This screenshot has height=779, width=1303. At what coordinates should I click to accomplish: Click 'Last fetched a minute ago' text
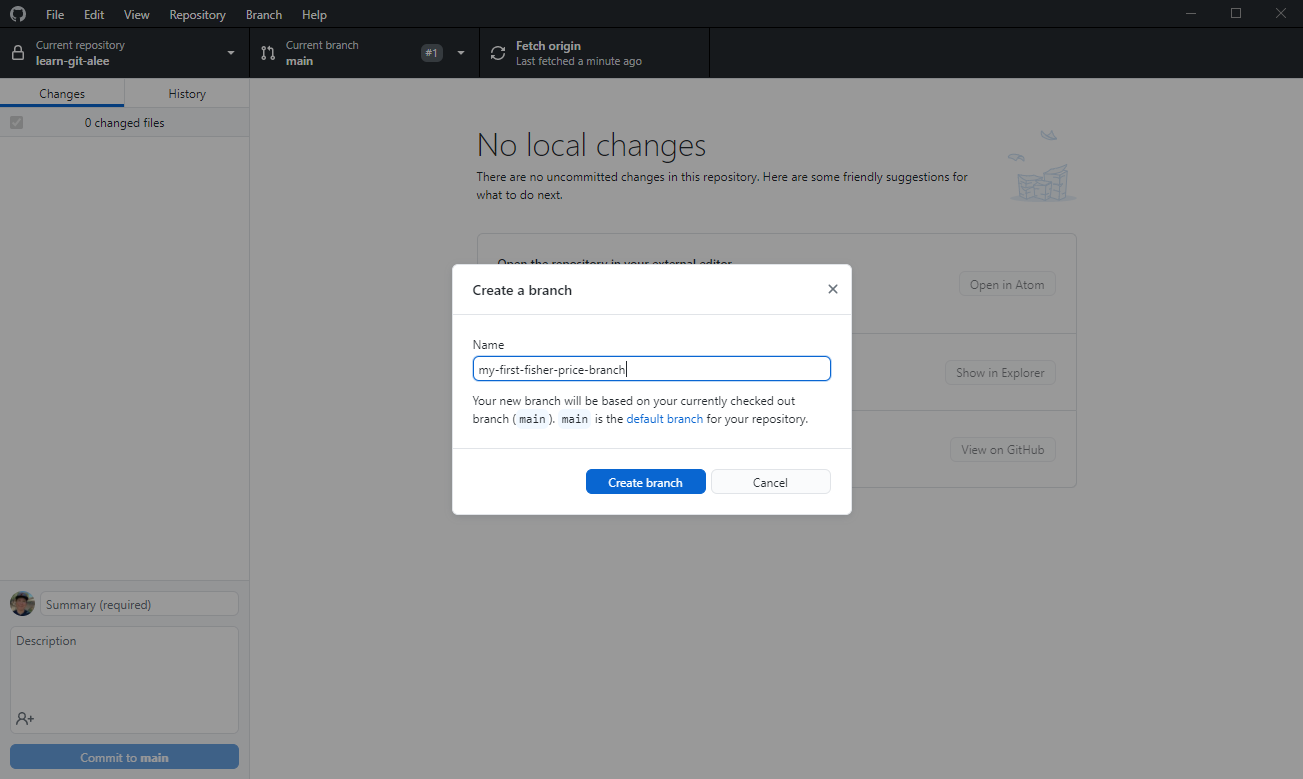pos(579,61)
